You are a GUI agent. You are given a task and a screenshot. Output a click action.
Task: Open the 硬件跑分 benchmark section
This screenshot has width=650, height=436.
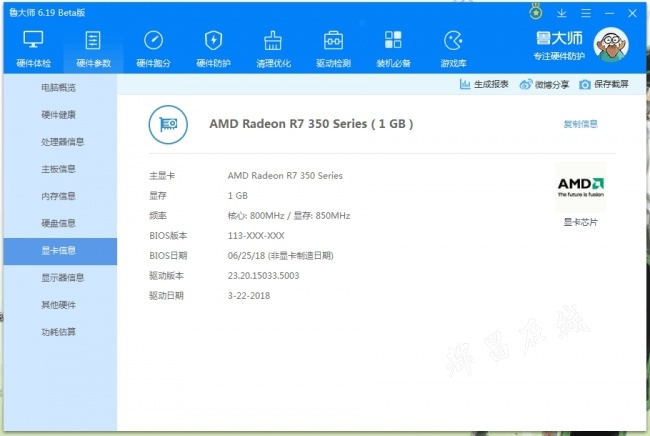(153, 49)
